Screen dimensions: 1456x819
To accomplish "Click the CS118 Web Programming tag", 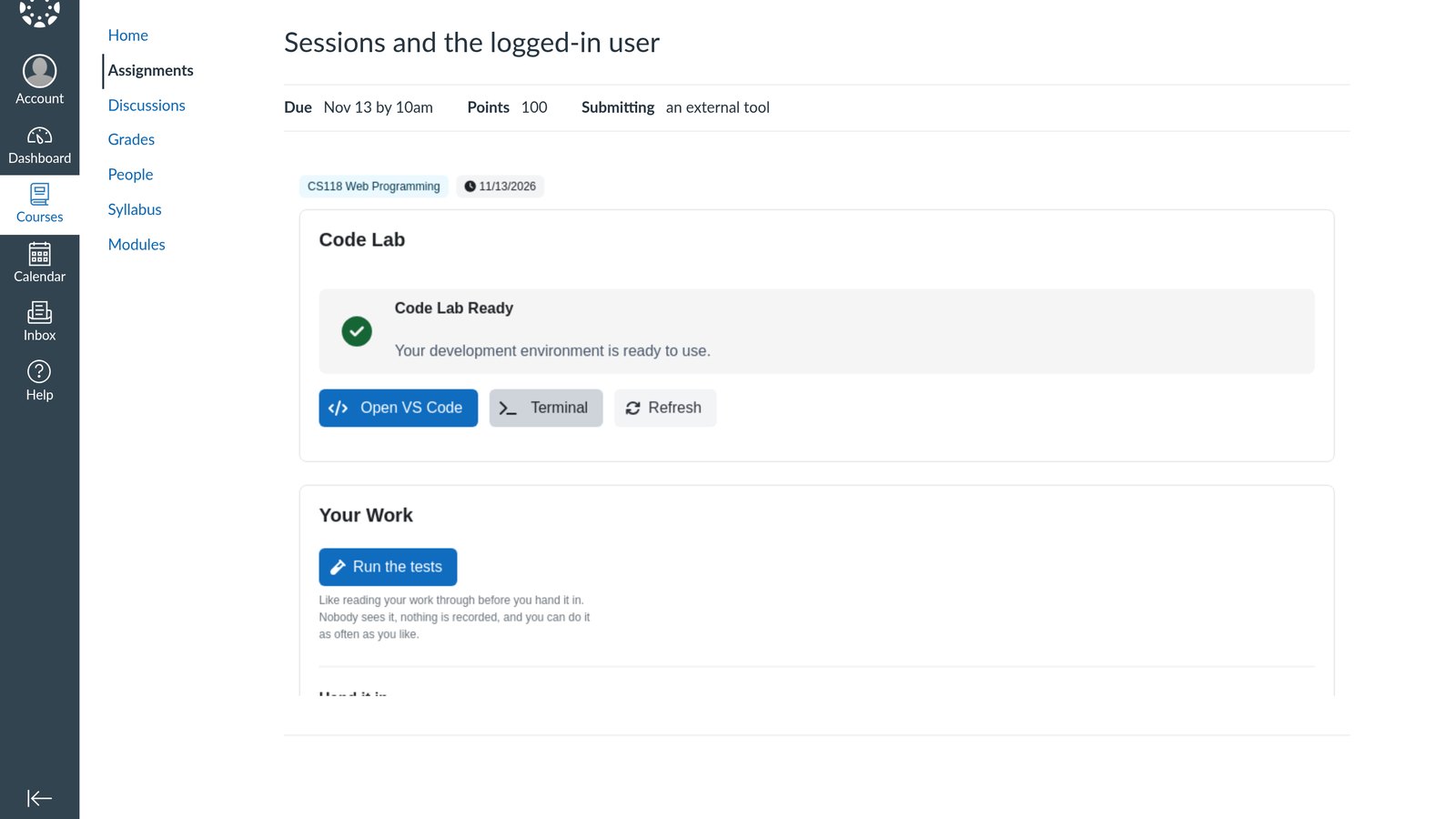I will (x=373, y=187).
